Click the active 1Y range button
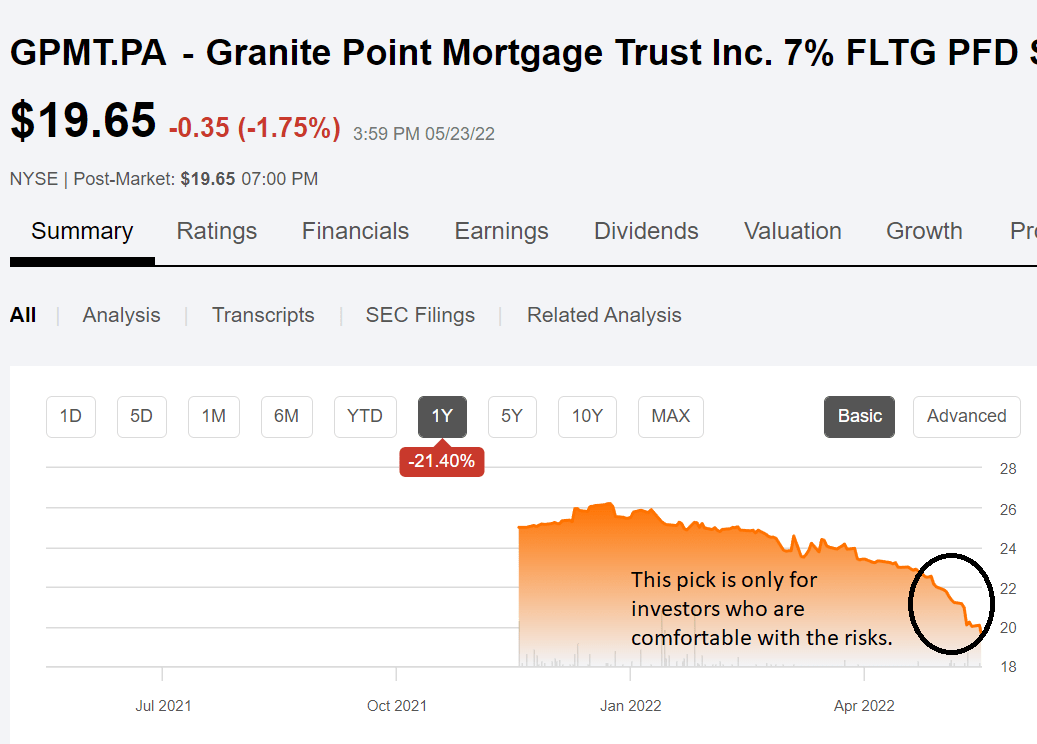Viewport: 1037px width, 744px height. [x=442, y=417]
